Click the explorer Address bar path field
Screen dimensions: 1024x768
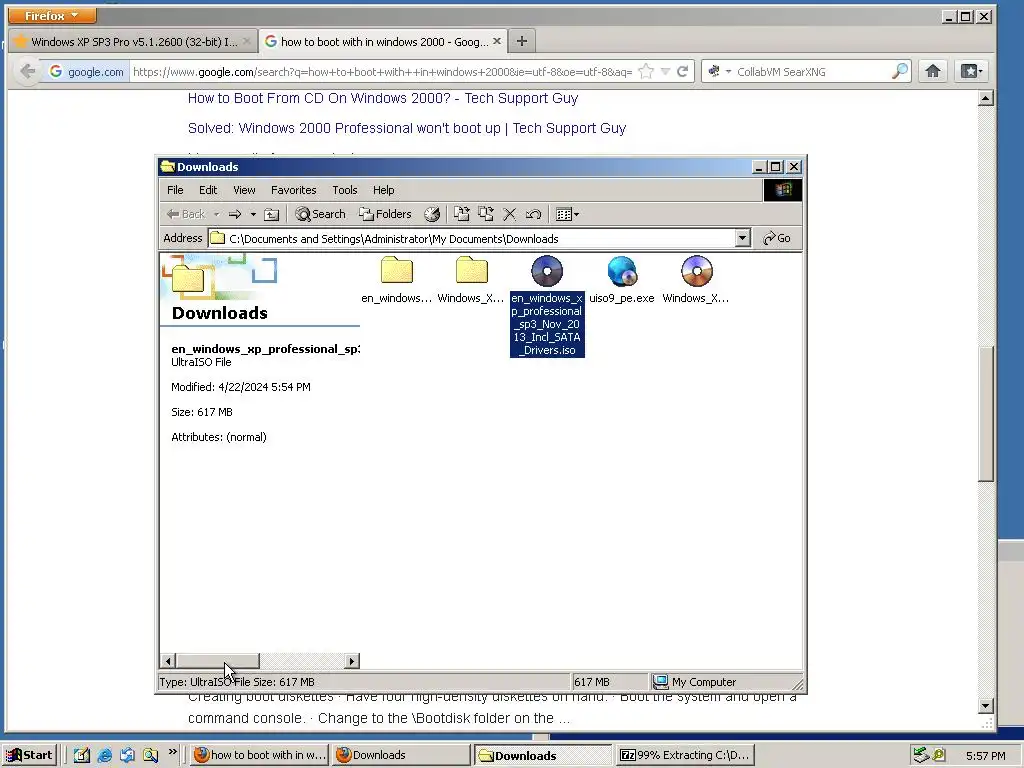[472, 238]
